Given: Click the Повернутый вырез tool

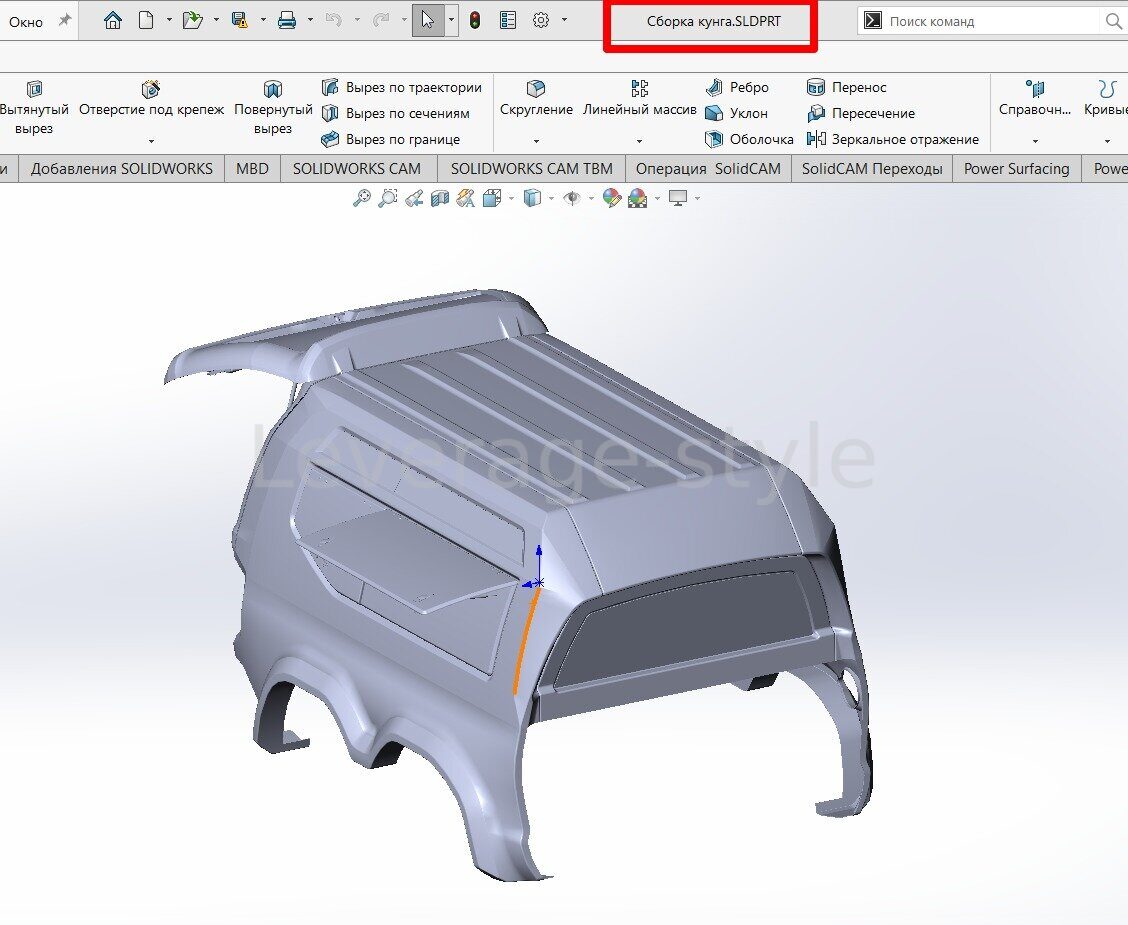Looking at the screenshot, I should (x=273, y=108).
